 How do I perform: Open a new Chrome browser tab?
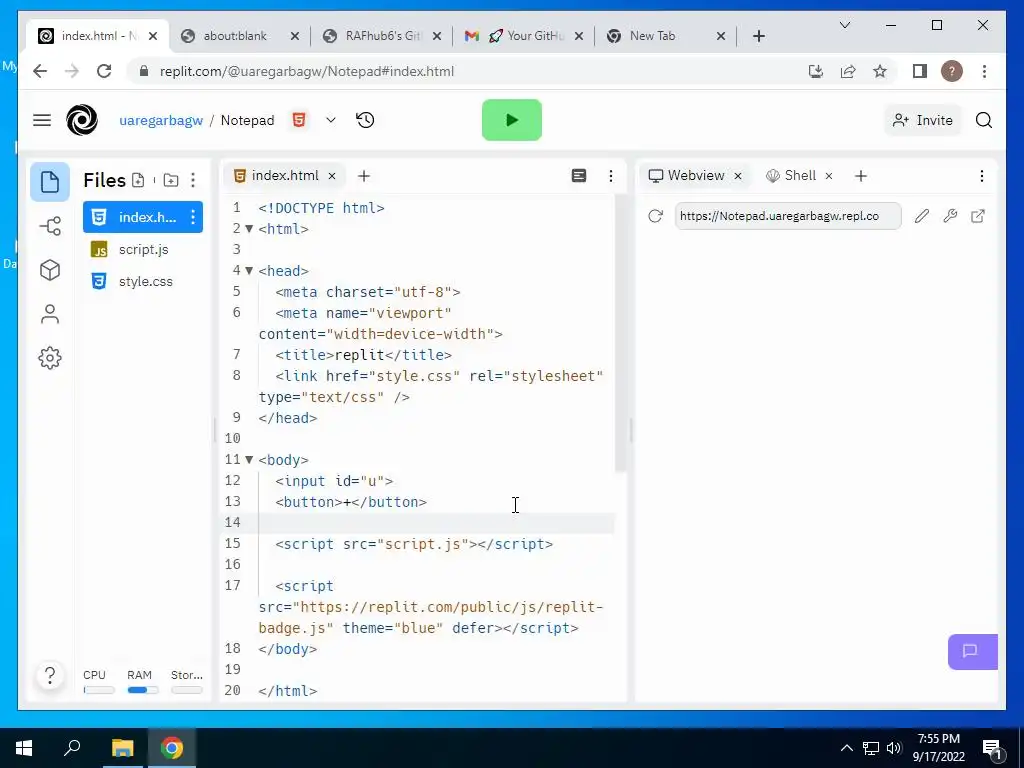point(759,36)
